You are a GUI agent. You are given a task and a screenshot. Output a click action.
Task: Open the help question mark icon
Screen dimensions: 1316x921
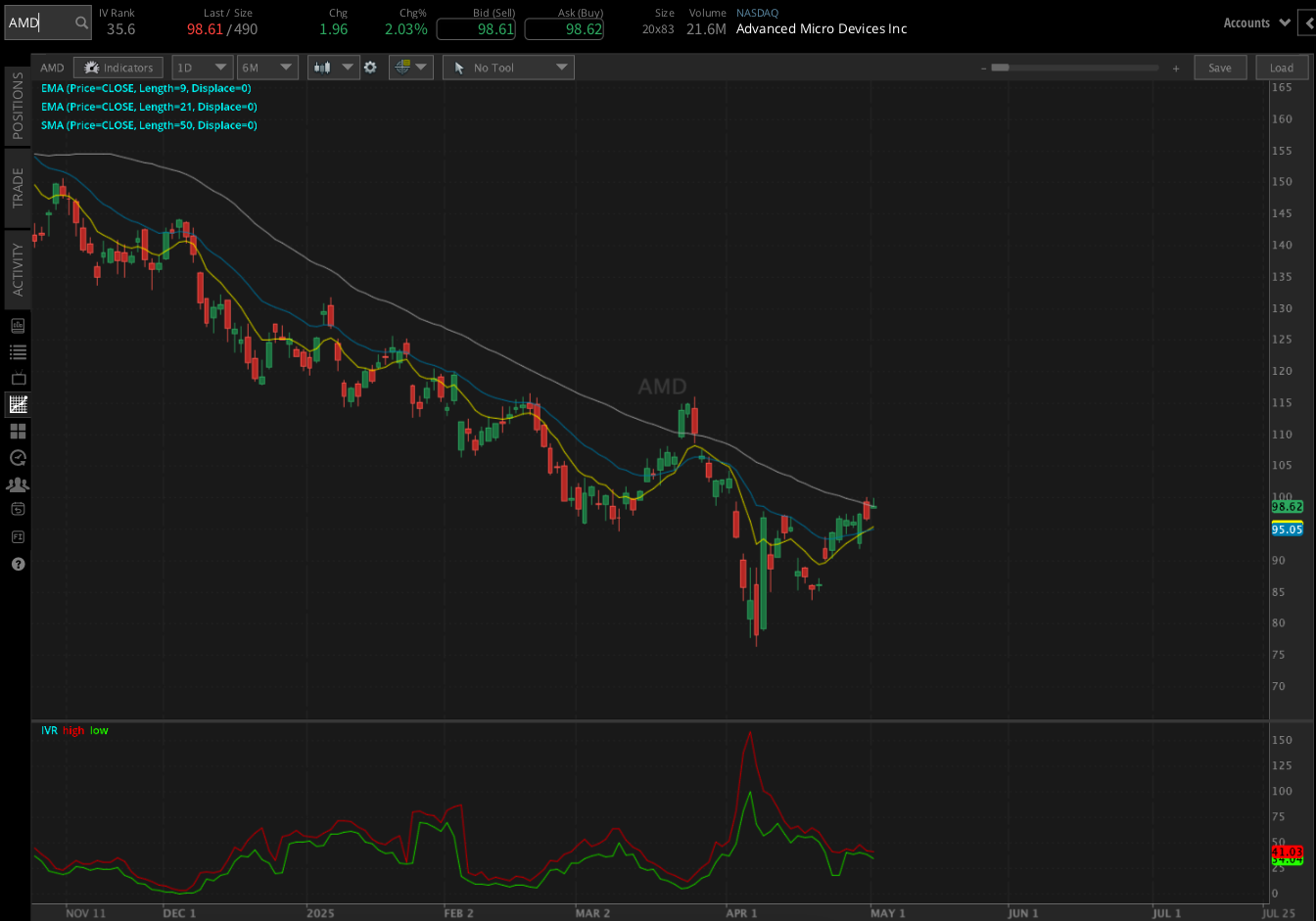pyautogui.click(x=18, y=565)
